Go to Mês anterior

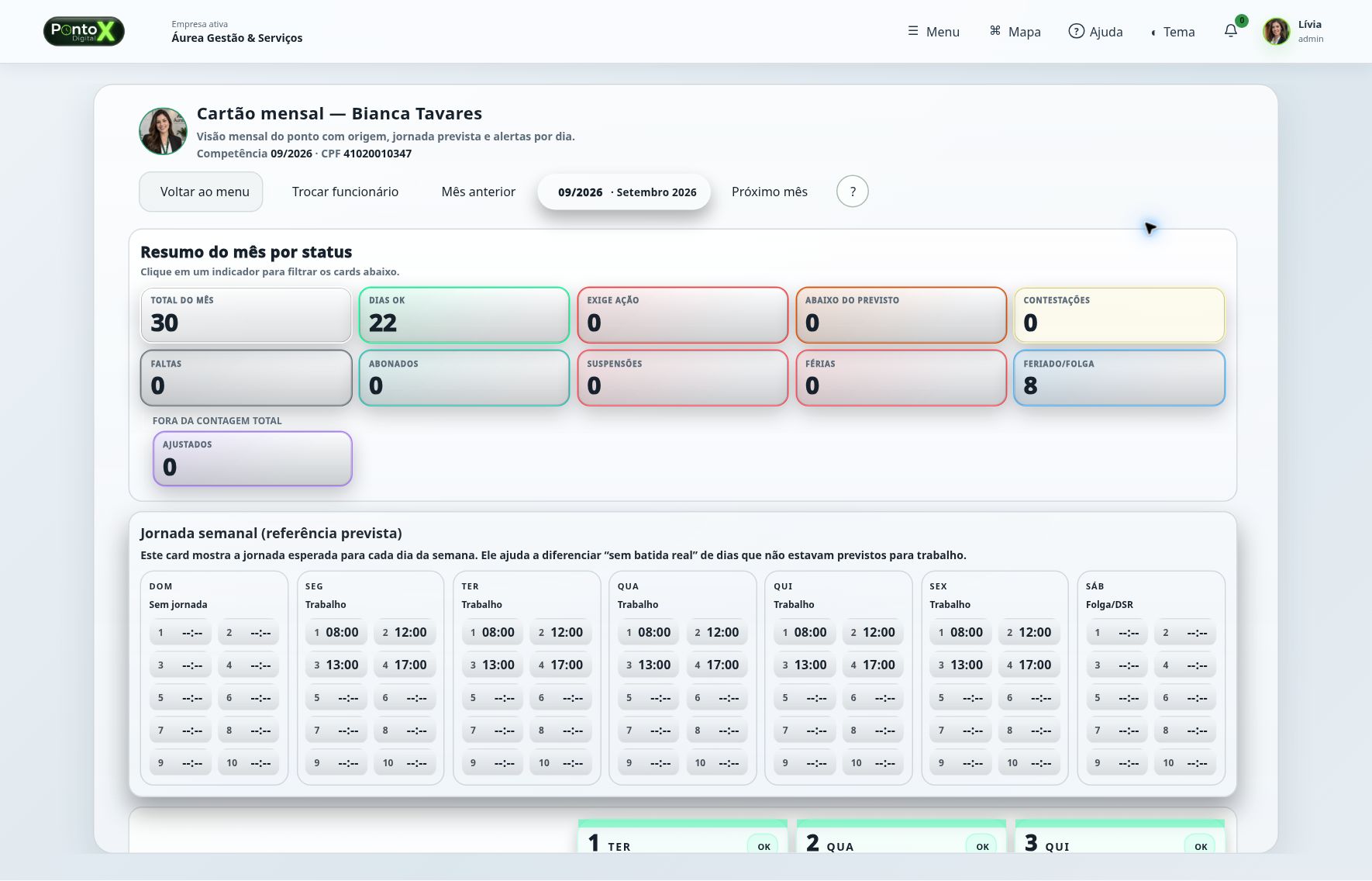(478, 192)
